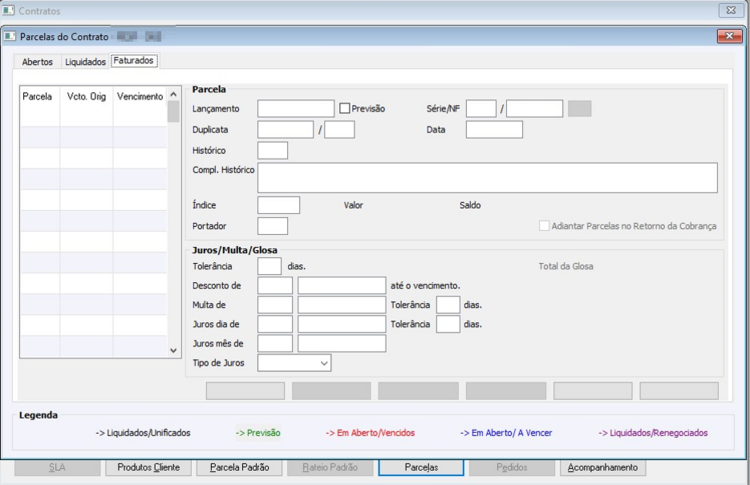This screenshot has height=485, width=750.
Task: Click the gray button beside Série/NF
Action: [579, 109]
